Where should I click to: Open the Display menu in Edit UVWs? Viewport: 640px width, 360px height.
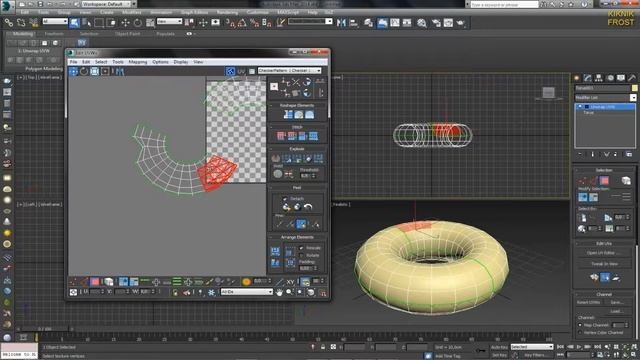coord(181,62)
